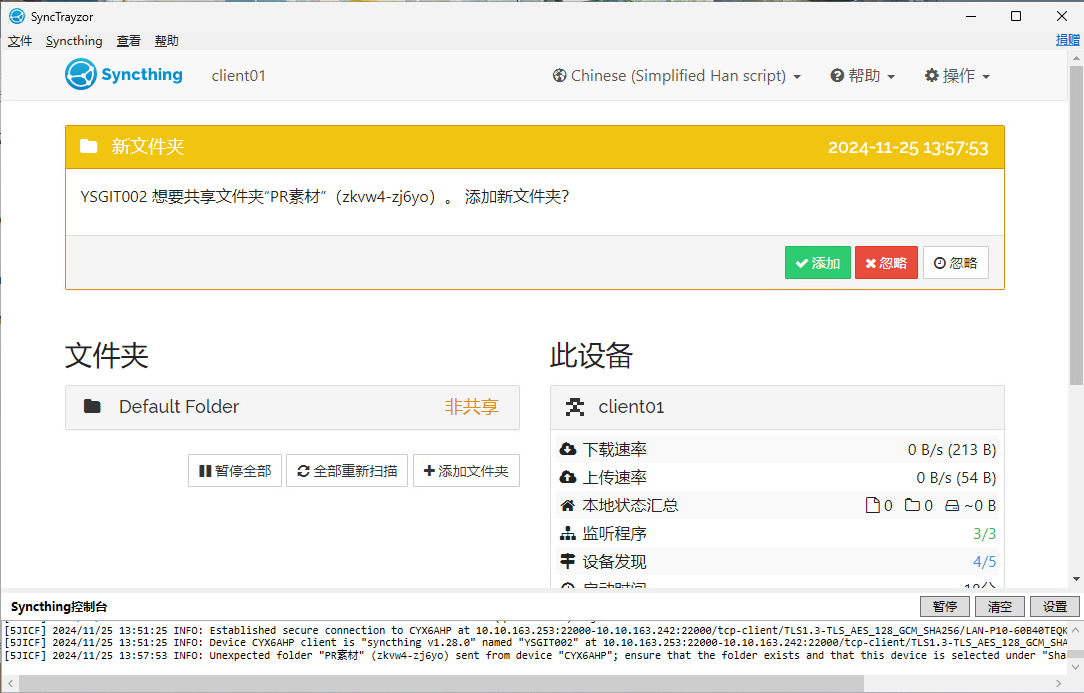Screen dimensions: 1084x693
Task: Click the 捐赠 donate link
Action: pyautogui.click(x=1067, y=40)
